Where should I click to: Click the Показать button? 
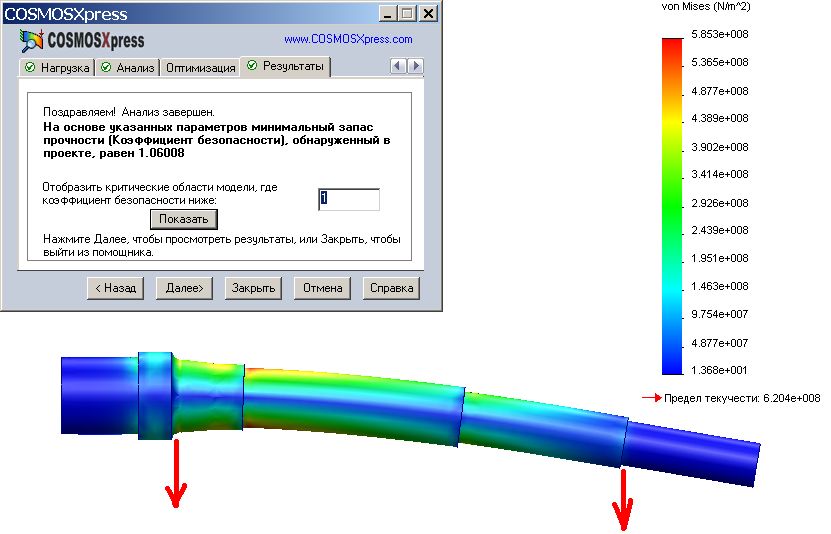(x=184, y=219)
